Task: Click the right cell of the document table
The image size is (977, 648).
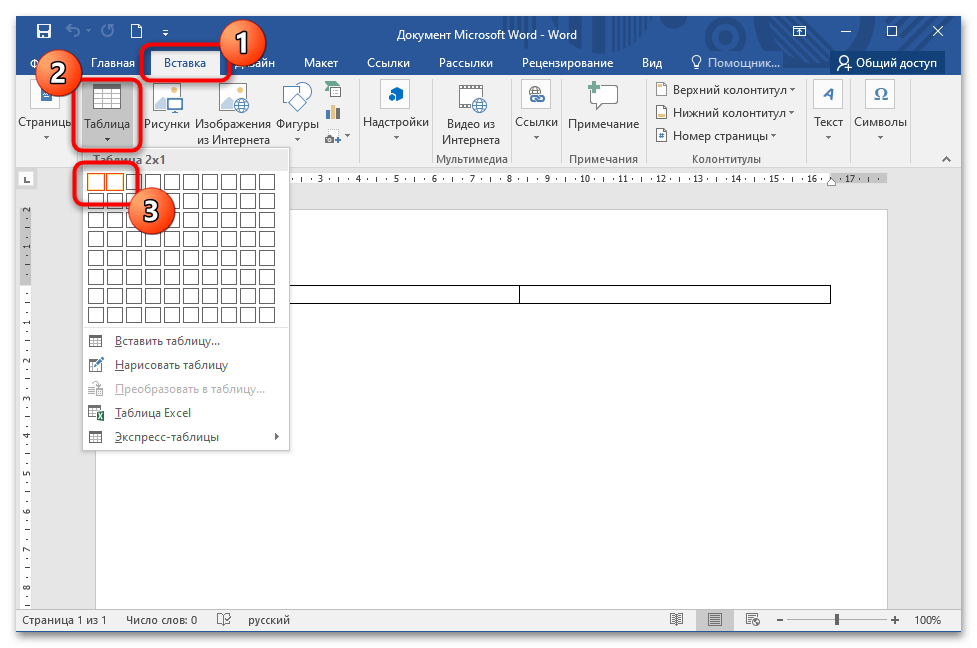Action: 675,295
